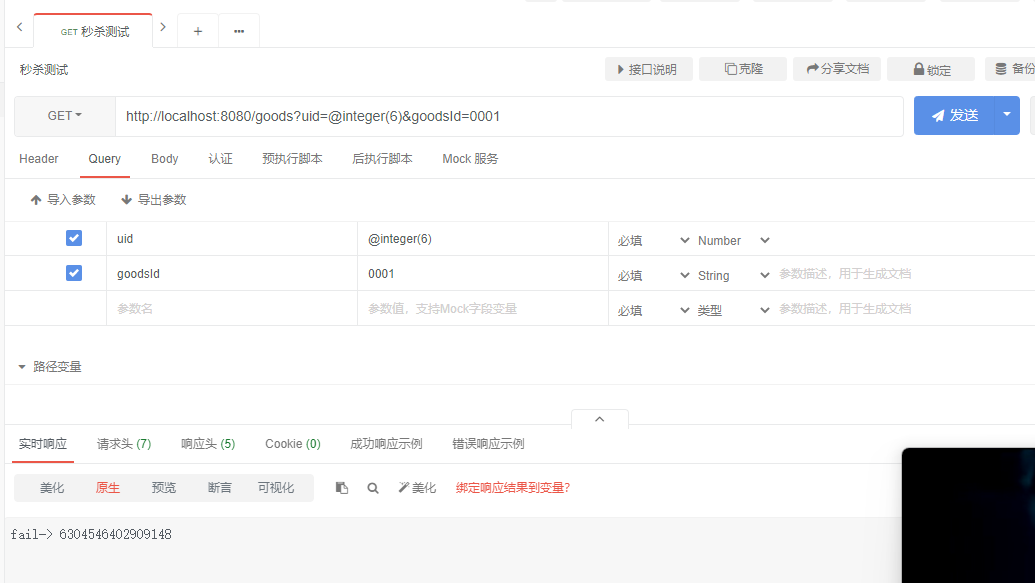Go to next tab with right arrow
1035x583 pixels.
coord(163,27)
